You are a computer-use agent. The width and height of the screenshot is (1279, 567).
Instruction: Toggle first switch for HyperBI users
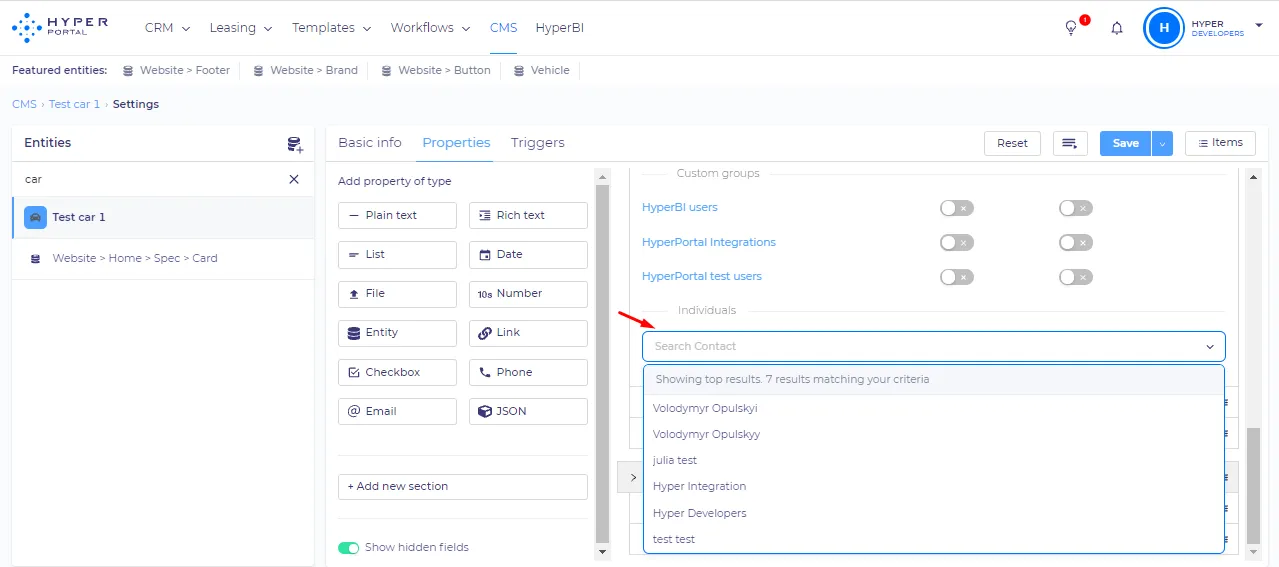point(956,208)
